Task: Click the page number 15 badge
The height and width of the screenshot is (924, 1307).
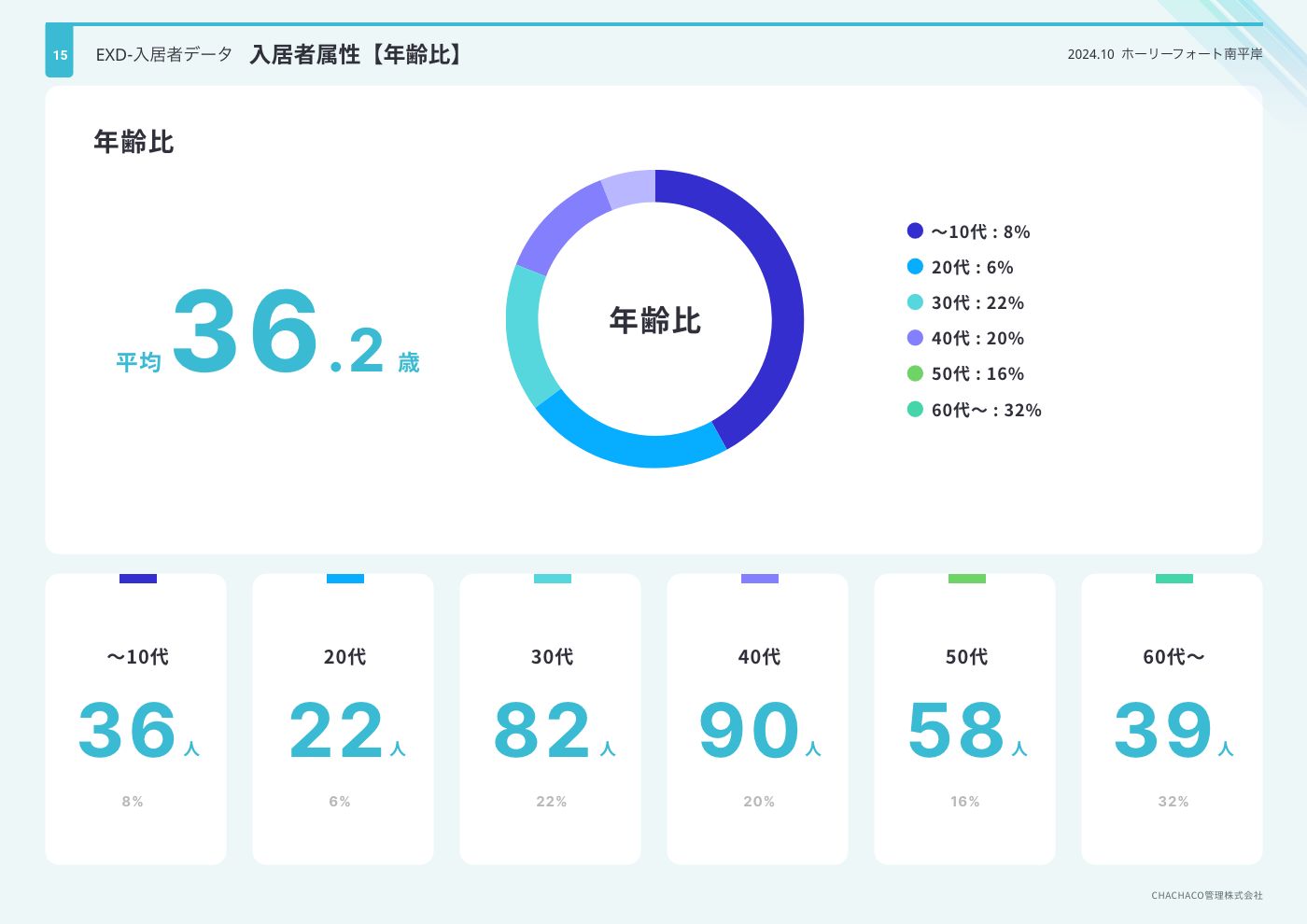Action: (60, 55)
